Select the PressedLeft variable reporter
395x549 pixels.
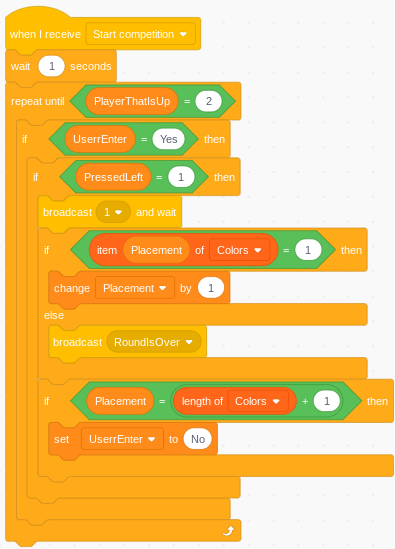tap(113, 177)
